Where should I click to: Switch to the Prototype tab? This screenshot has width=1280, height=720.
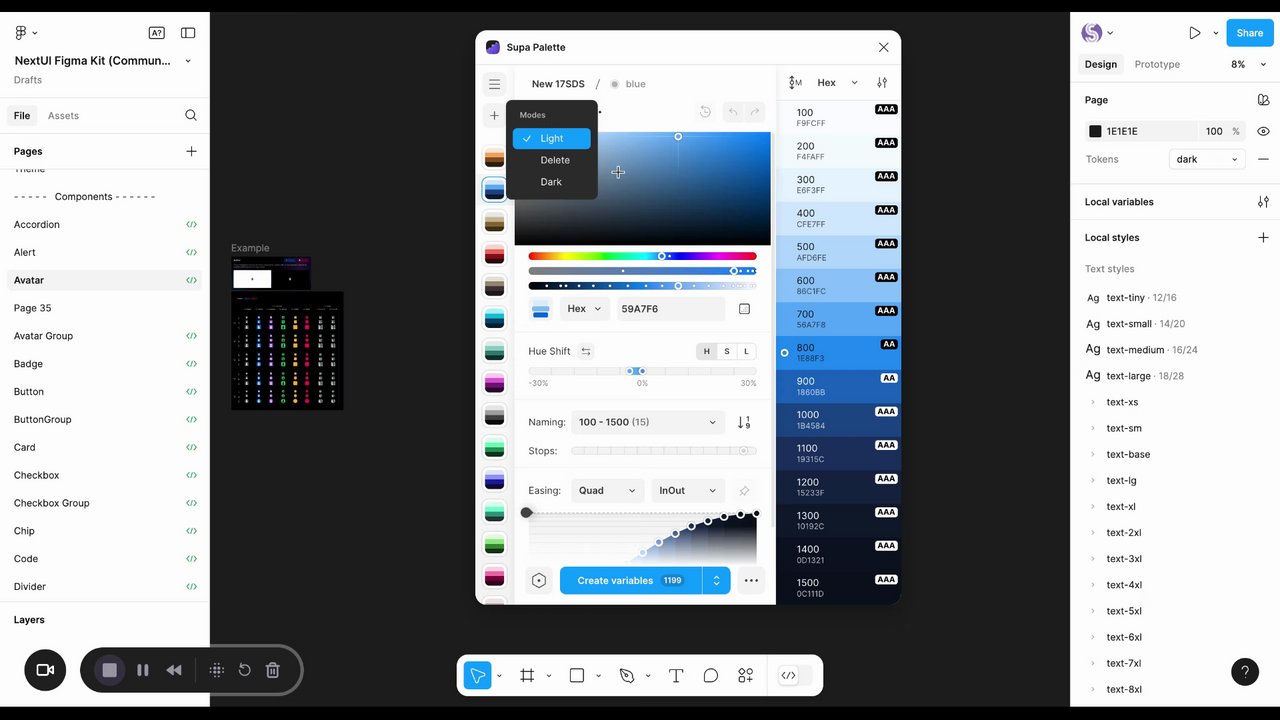(x=1157, y=64)
